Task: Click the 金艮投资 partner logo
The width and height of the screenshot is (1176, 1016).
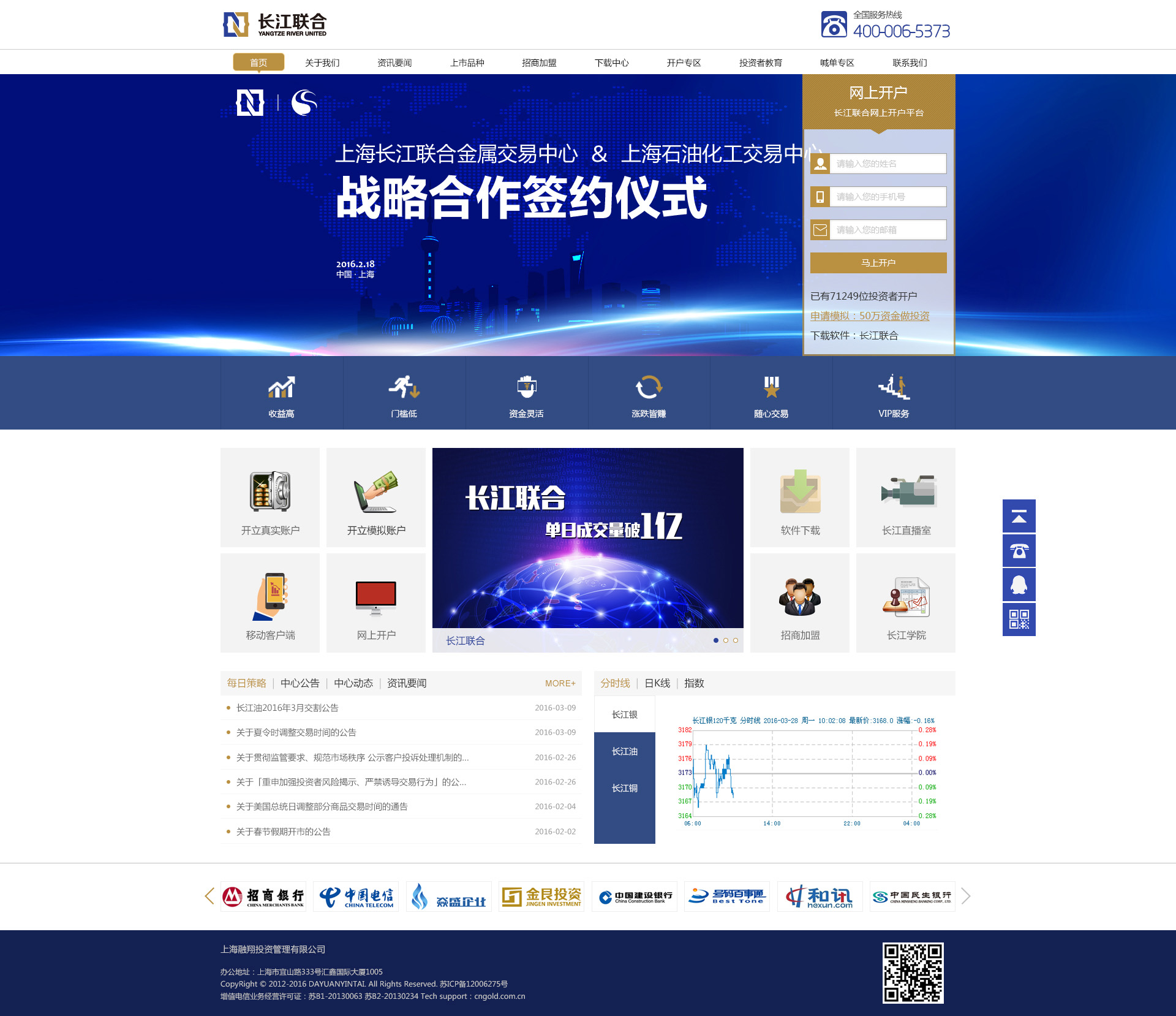Action: point(541,897)
